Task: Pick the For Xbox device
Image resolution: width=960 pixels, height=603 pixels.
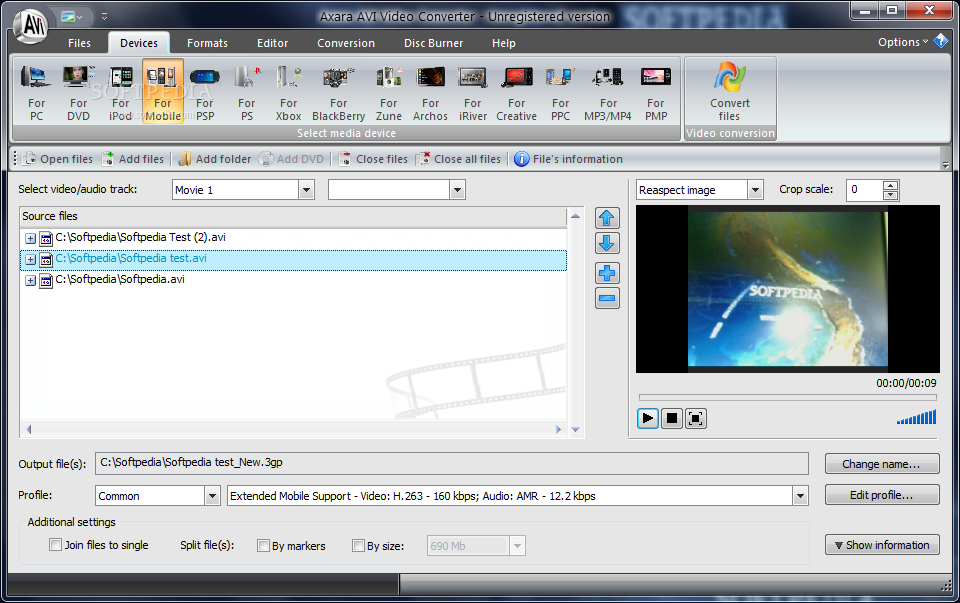Action: pyautogui.click(x=288, y=92)
